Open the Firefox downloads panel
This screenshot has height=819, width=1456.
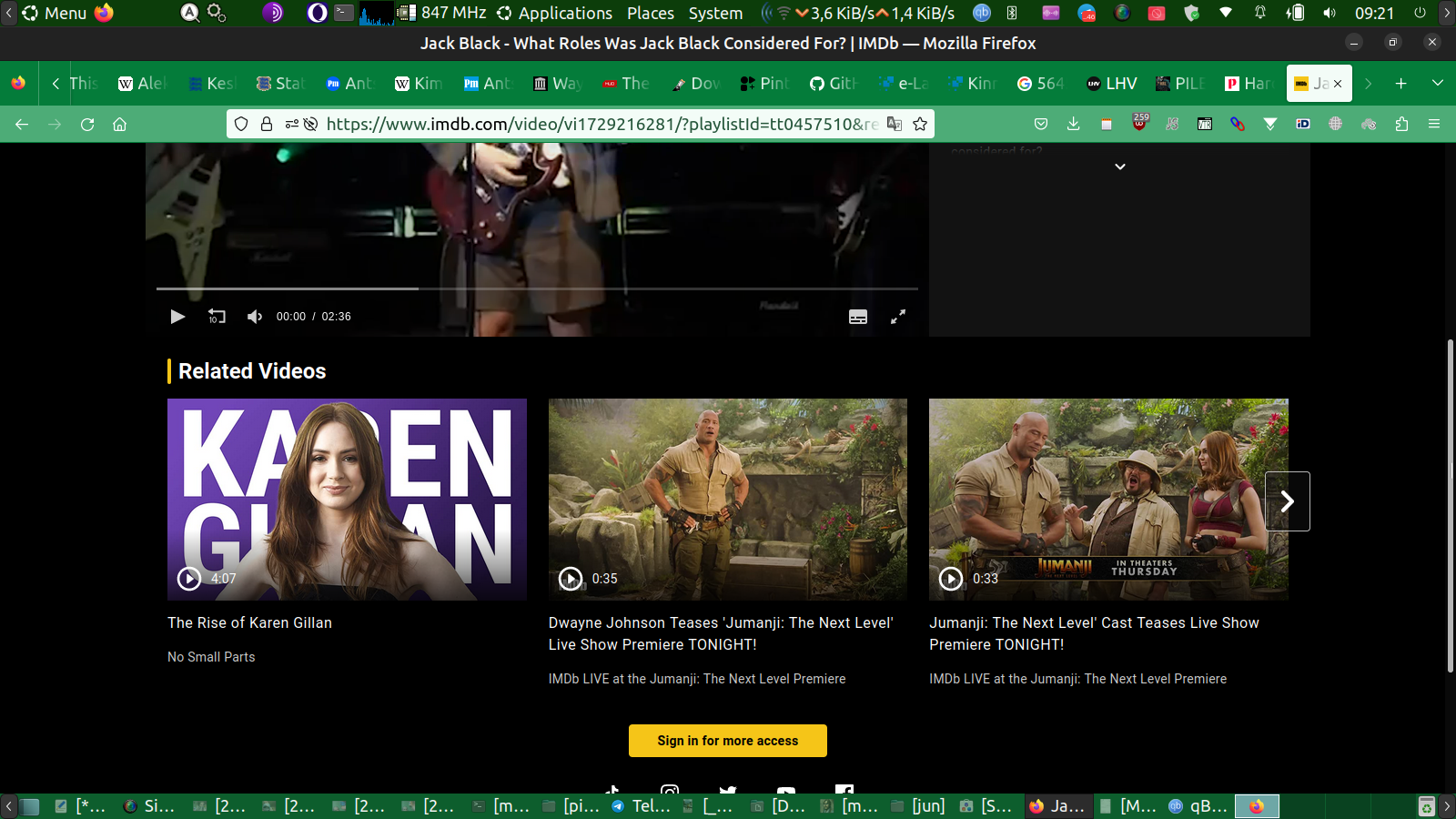[1073, 124]
